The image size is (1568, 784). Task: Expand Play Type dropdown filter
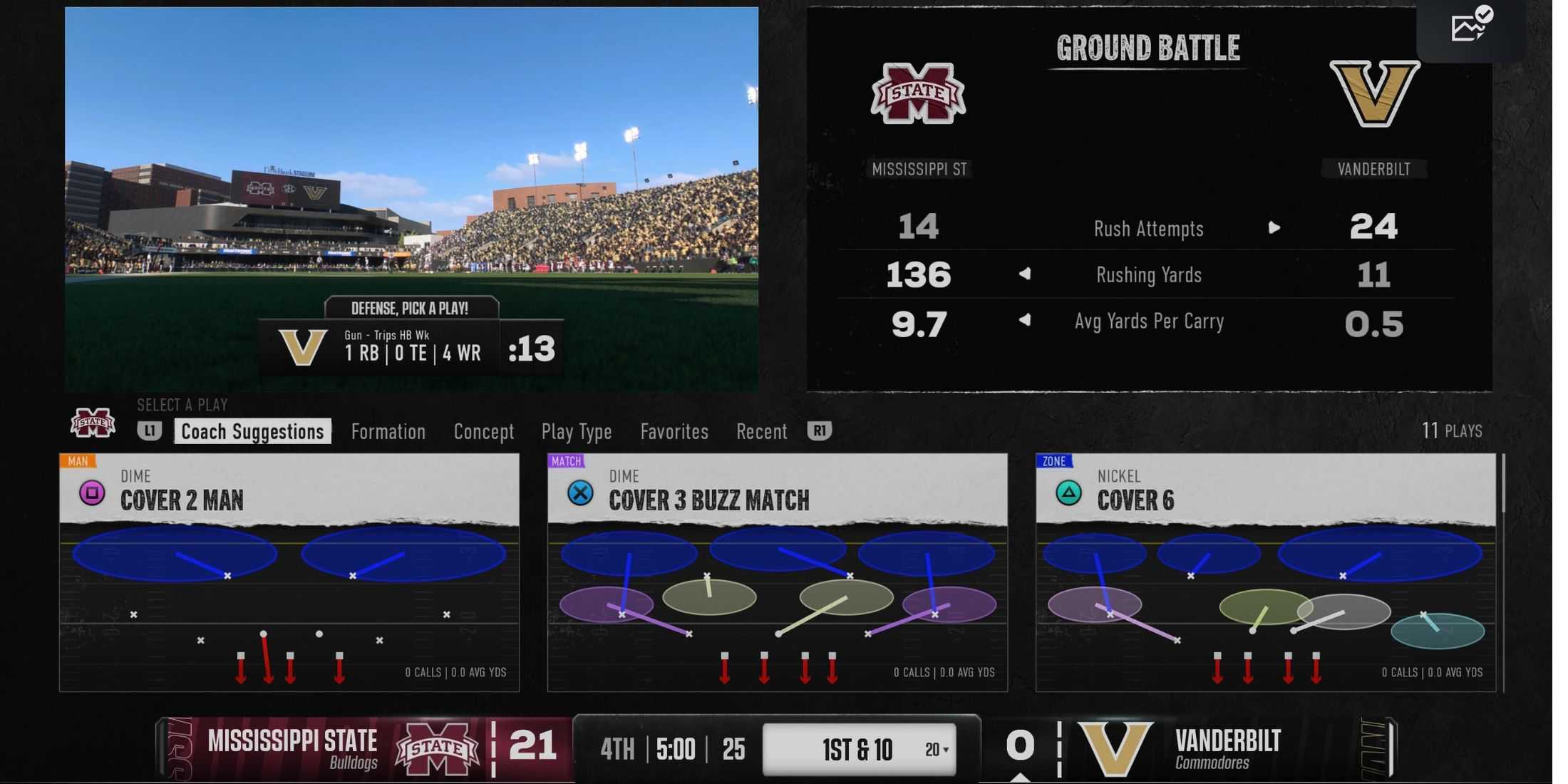pyautogui.click(x=577, y=430)
